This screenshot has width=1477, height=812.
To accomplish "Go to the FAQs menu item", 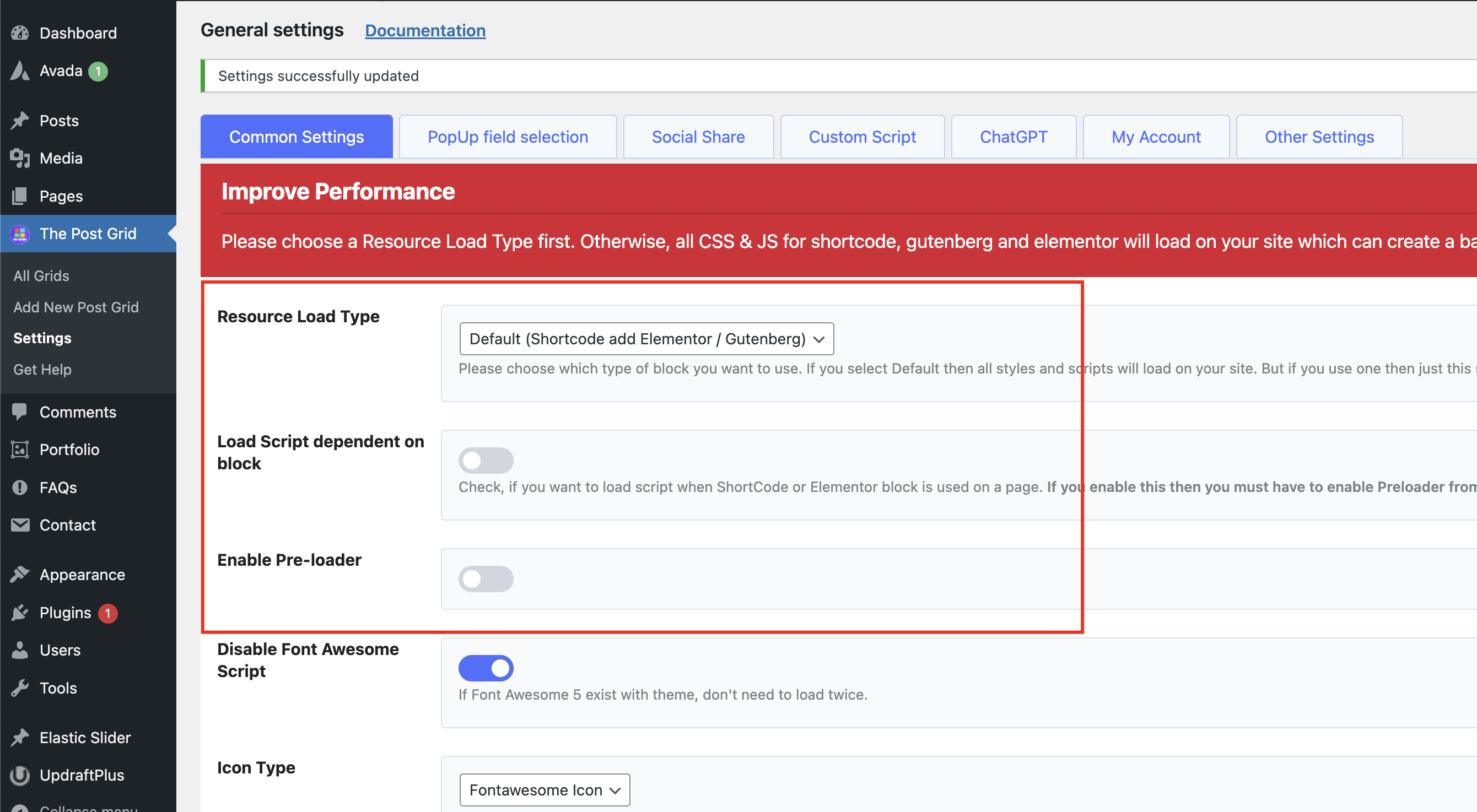I will 88,488.
